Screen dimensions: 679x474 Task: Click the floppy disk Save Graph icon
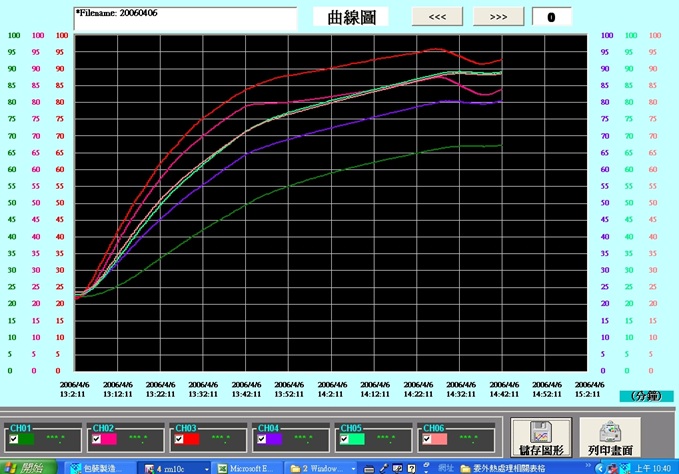540,431
